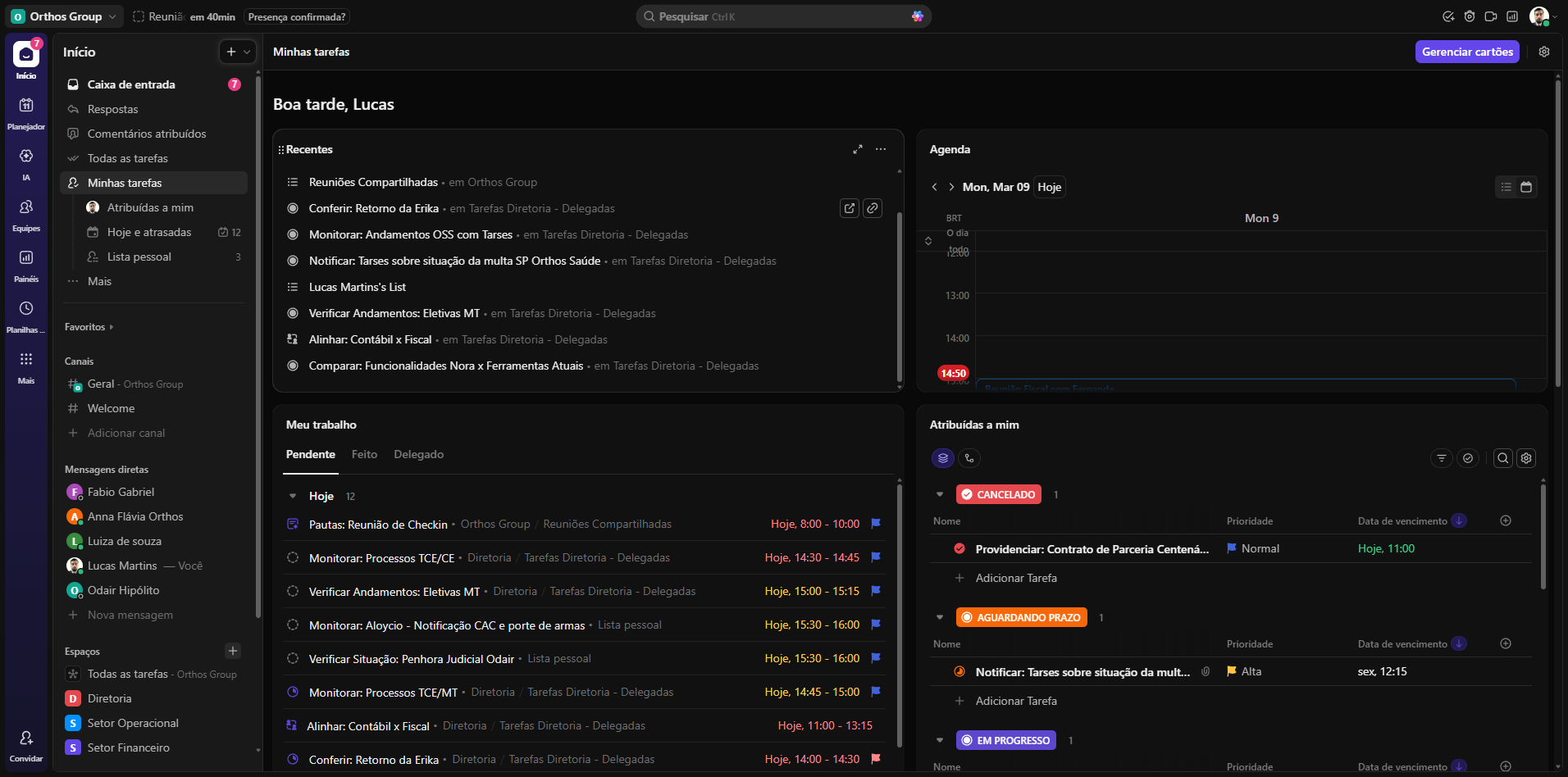This screenshot has height=777, width=1568.
Task: Open the Painéis dashboards icon
Action: pyautogui.click(x=26, y=264)
